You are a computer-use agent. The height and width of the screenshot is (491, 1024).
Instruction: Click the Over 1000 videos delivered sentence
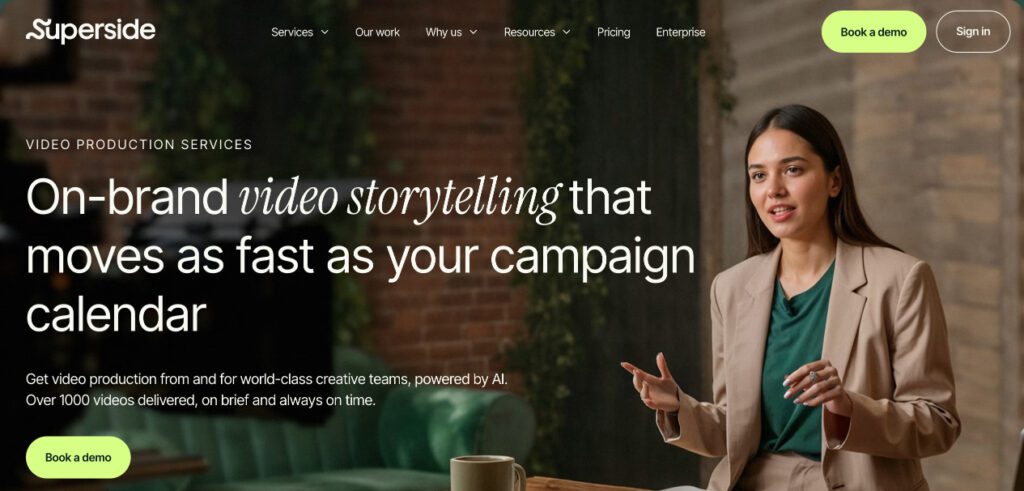coord(200,400)
